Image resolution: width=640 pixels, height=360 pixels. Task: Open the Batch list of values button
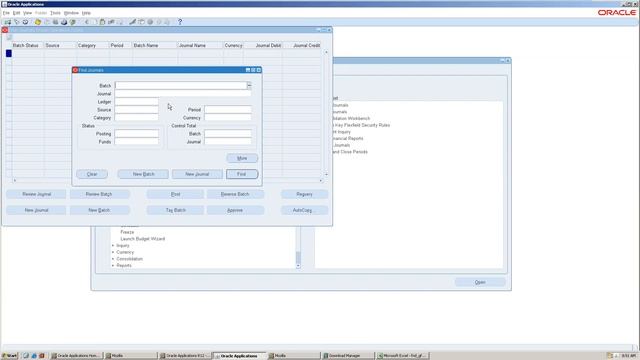click(249, 85)
